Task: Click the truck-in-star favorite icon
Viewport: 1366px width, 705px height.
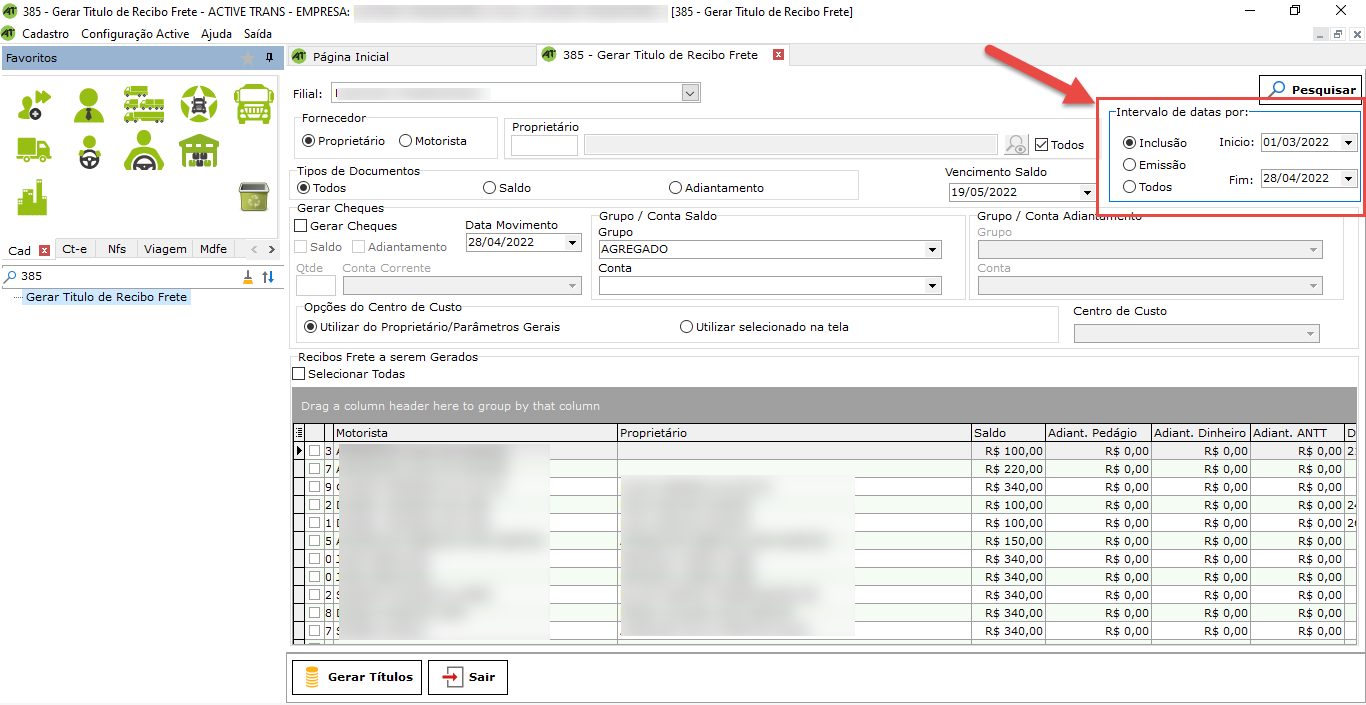Action: pyautogui.click(x=199, y=103)
